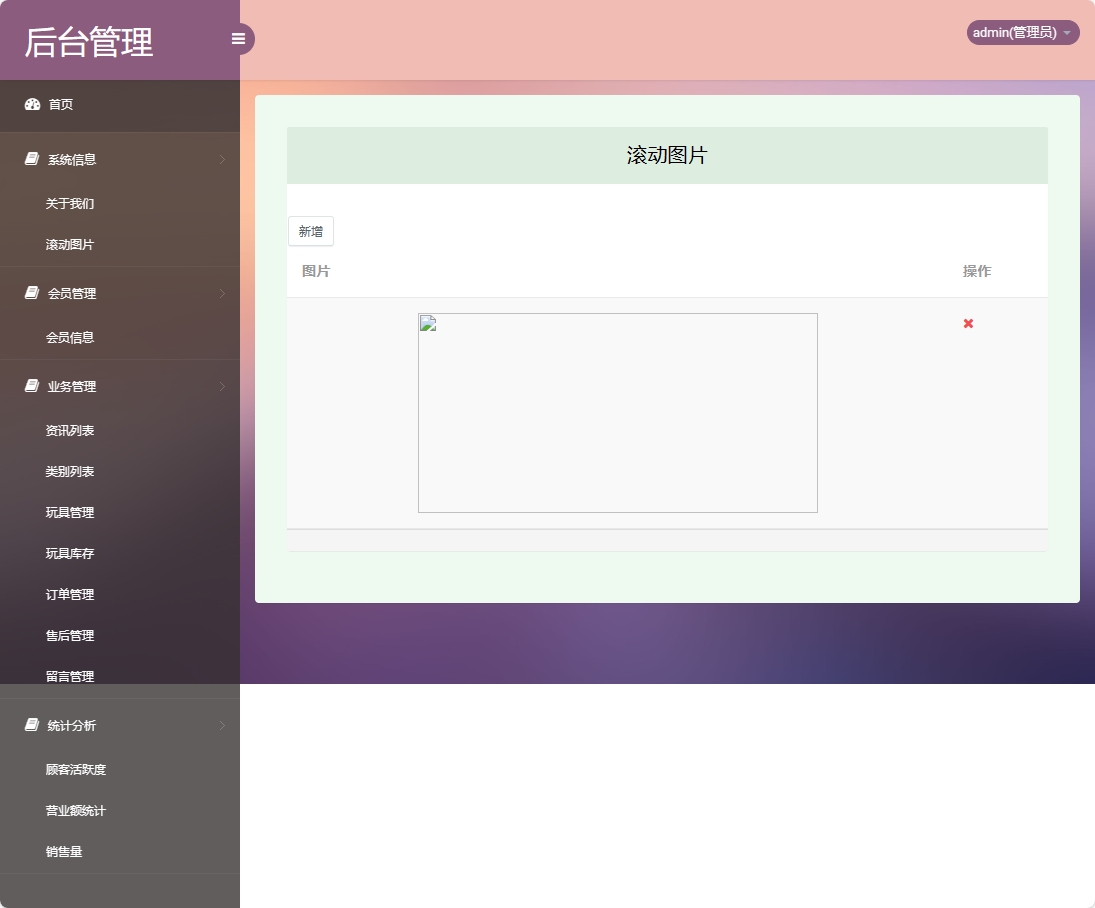Click the broken image placeholder icon
Viewport: 1095px width, 908px height.
[x=427, y=323]
